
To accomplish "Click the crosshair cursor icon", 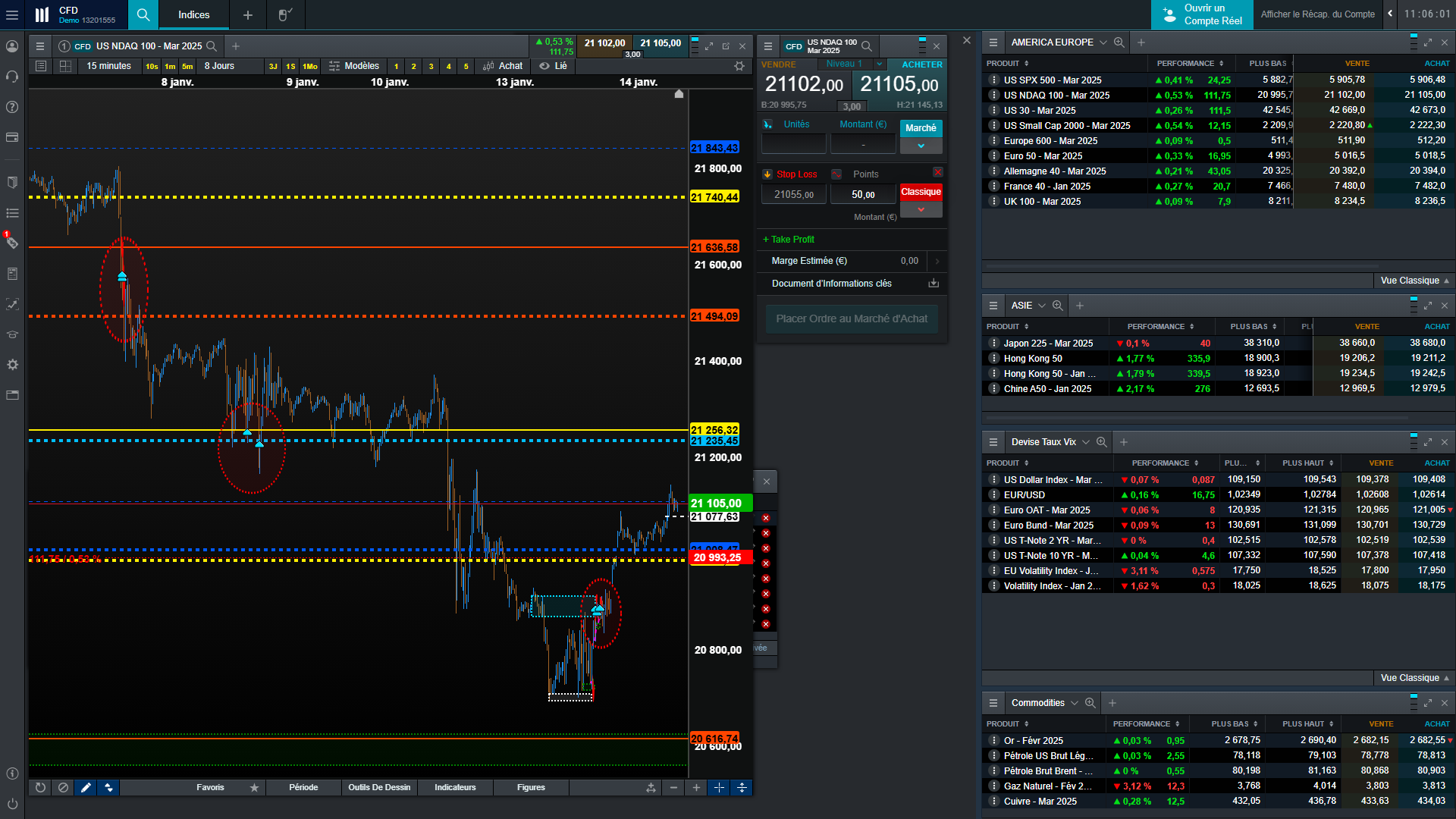I will coord(719,788).
